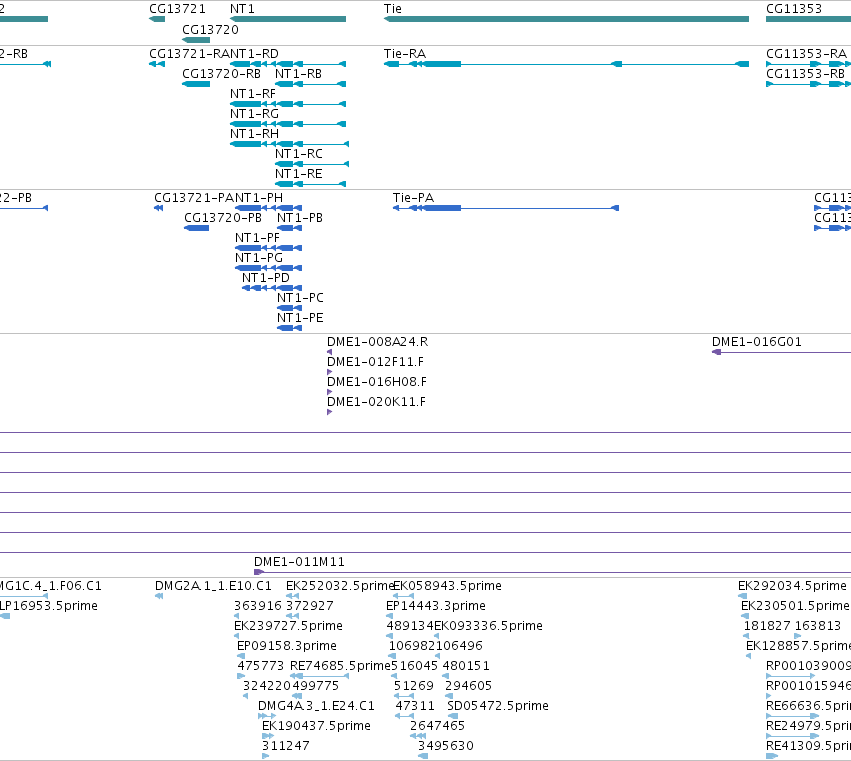Select EST LP16953.5prime
This screenshot has height=761, width=851.
pyautogui.click(x=5, y=616)
